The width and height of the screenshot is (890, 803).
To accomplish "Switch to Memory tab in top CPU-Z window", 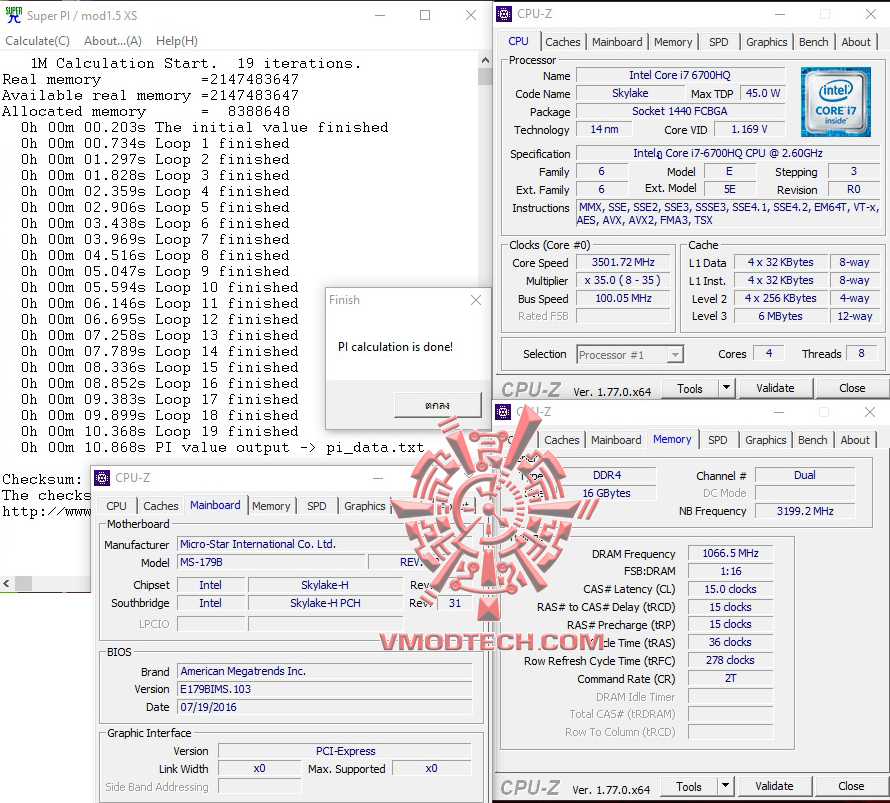I will point(673,42).
